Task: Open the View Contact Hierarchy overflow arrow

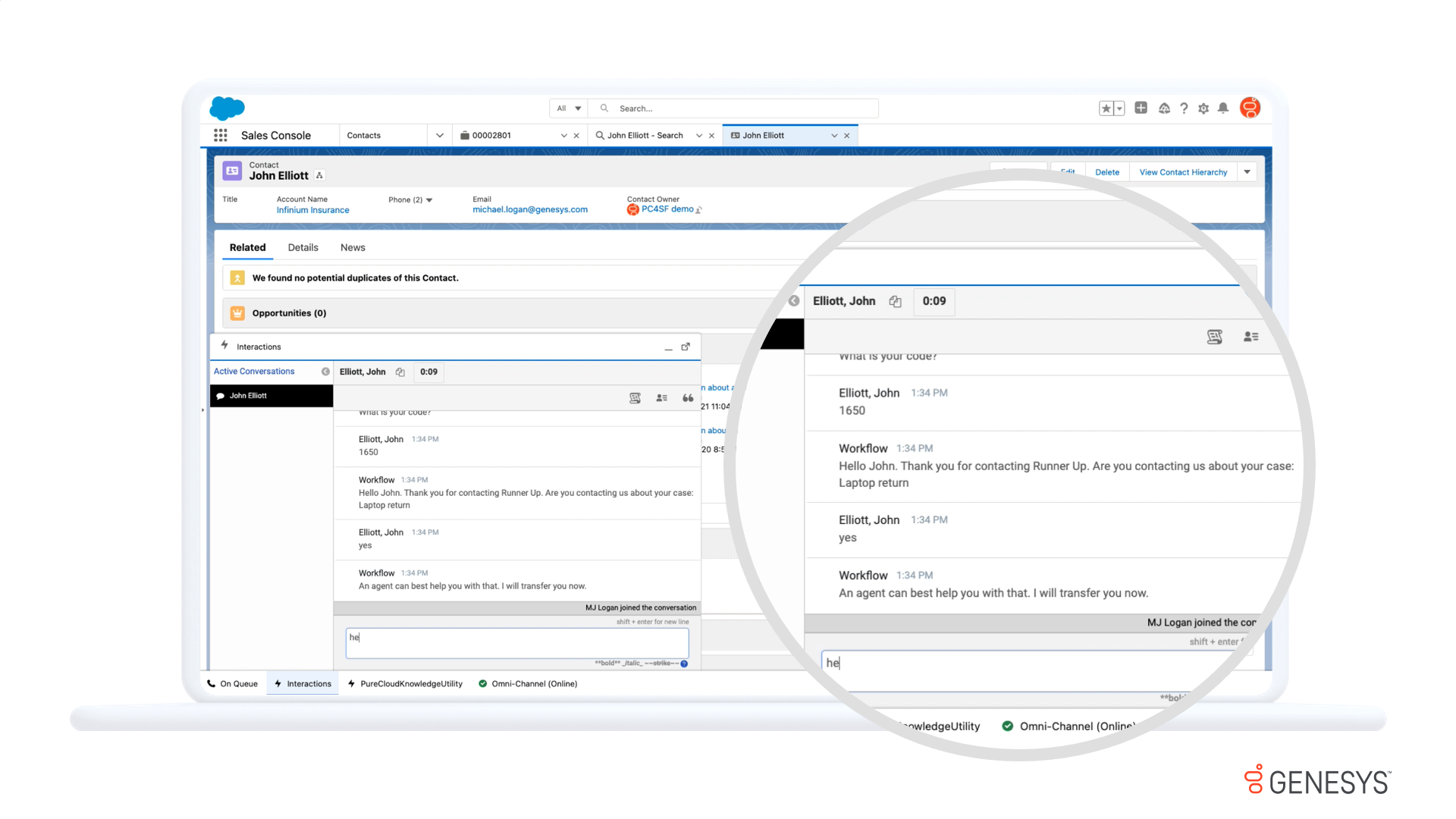Action: [x=1246, y=171]
